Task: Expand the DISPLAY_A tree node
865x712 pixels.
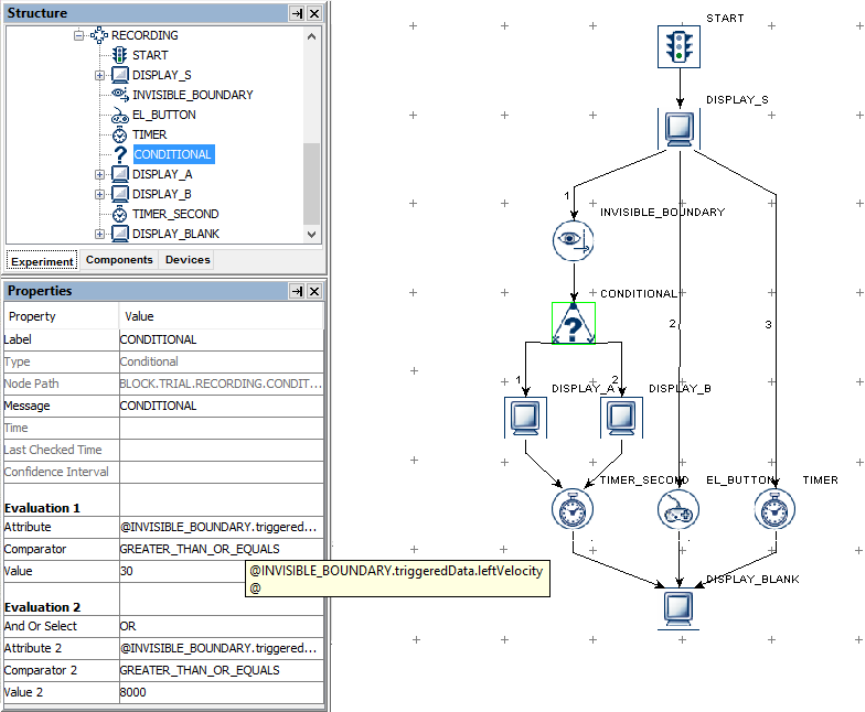Action: point(99,174)
